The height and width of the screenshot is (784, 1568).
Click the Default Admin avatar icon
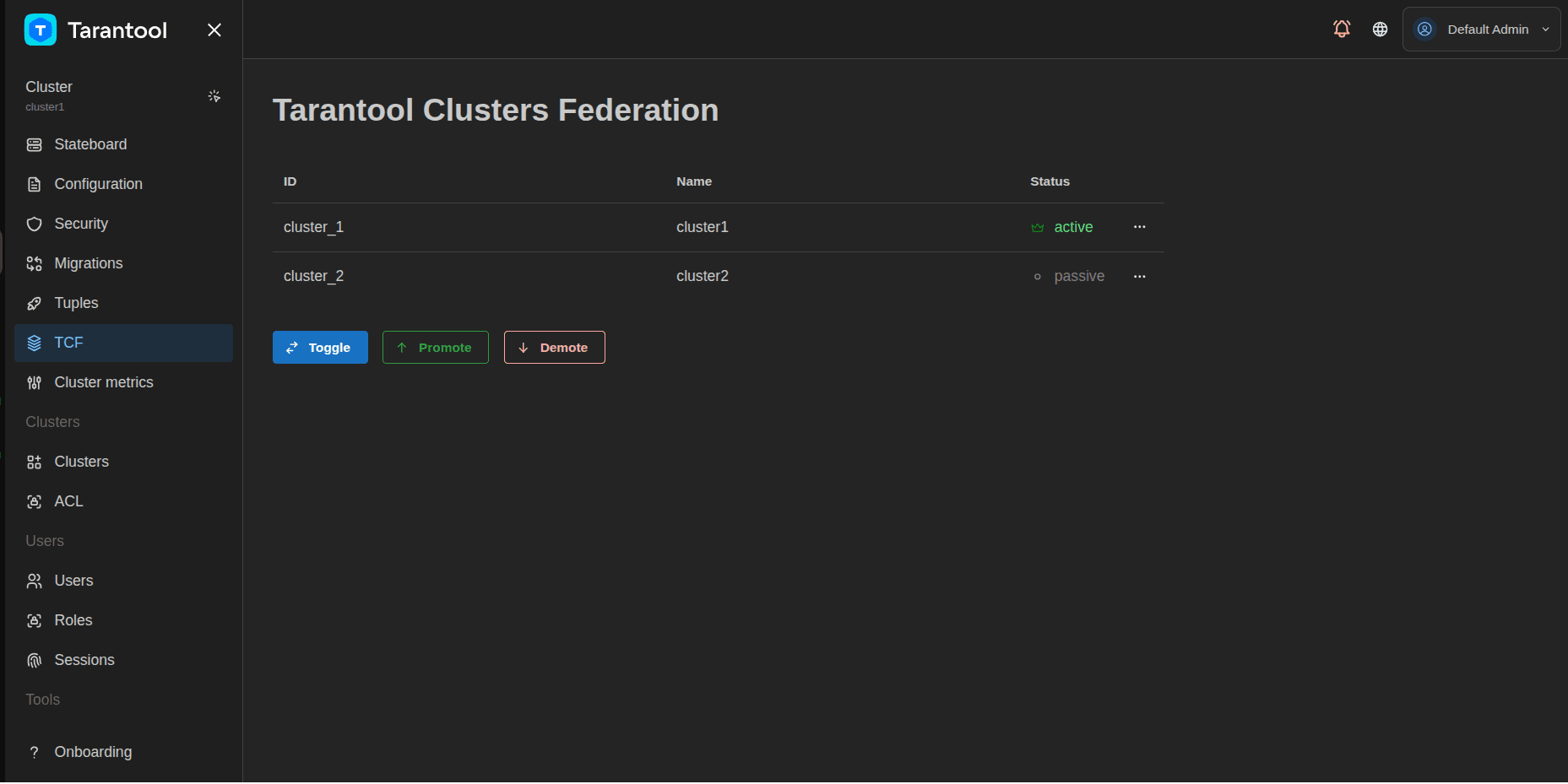1424,30
